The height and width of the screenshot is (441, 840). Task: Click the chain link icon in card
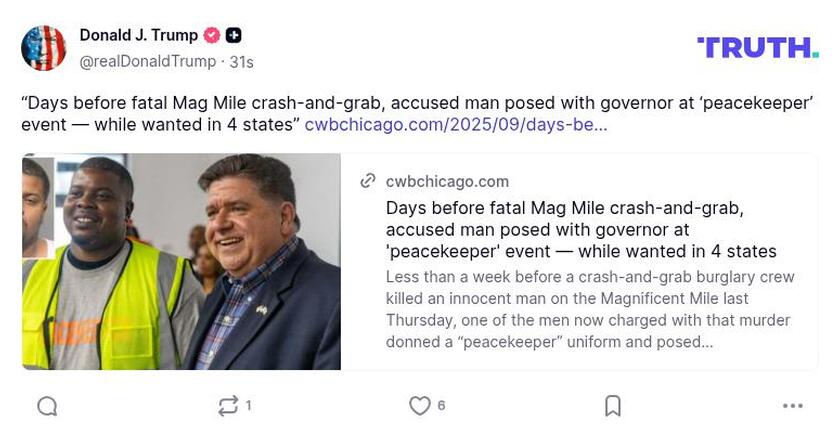point(368,181)
